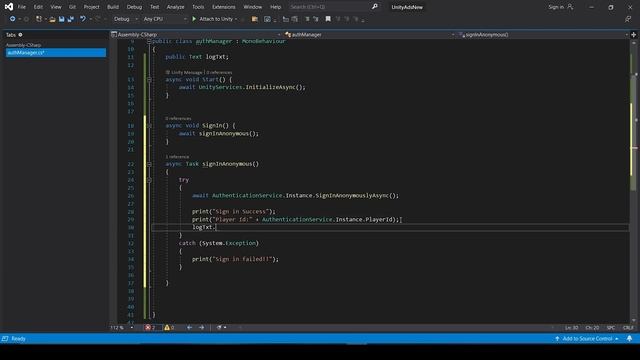Click the undo icon
Viewport: 640px width, 360px height.
[x=83, y=19]
